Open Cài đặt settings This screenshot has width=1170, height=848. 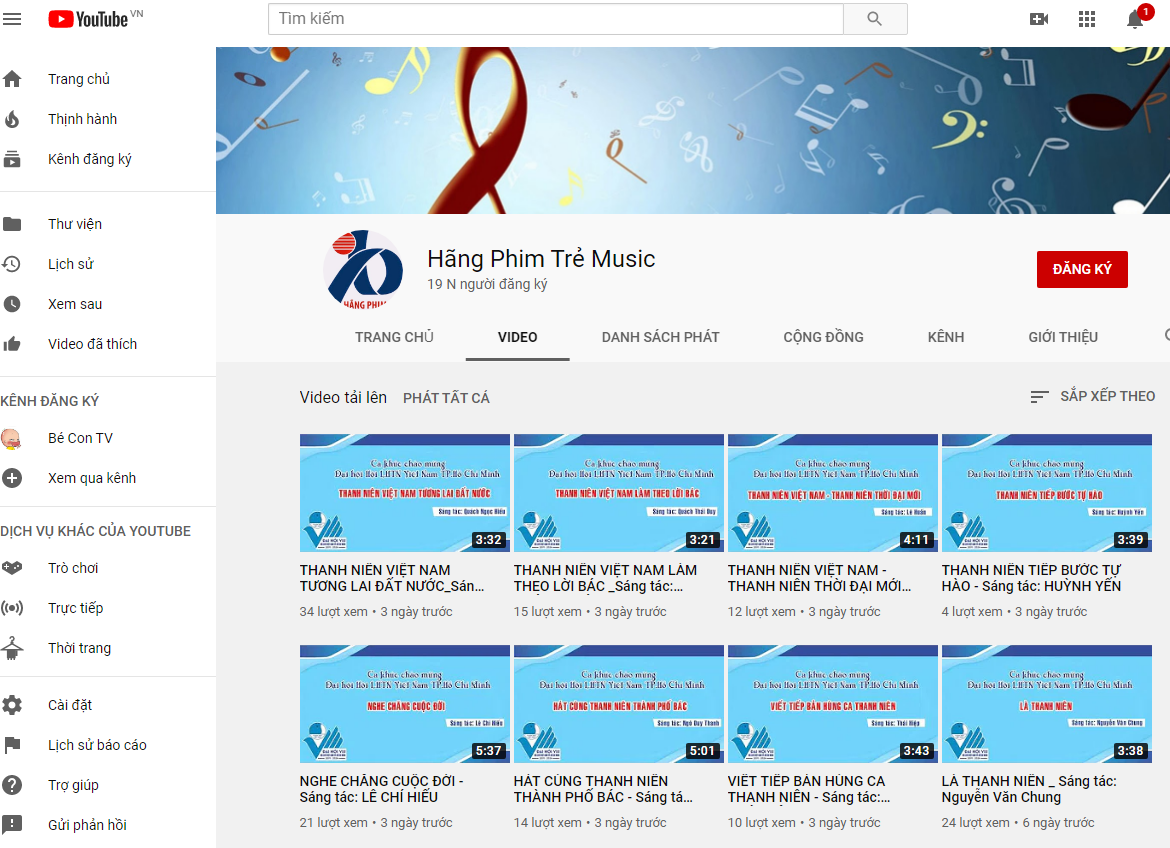pos(70,705)
